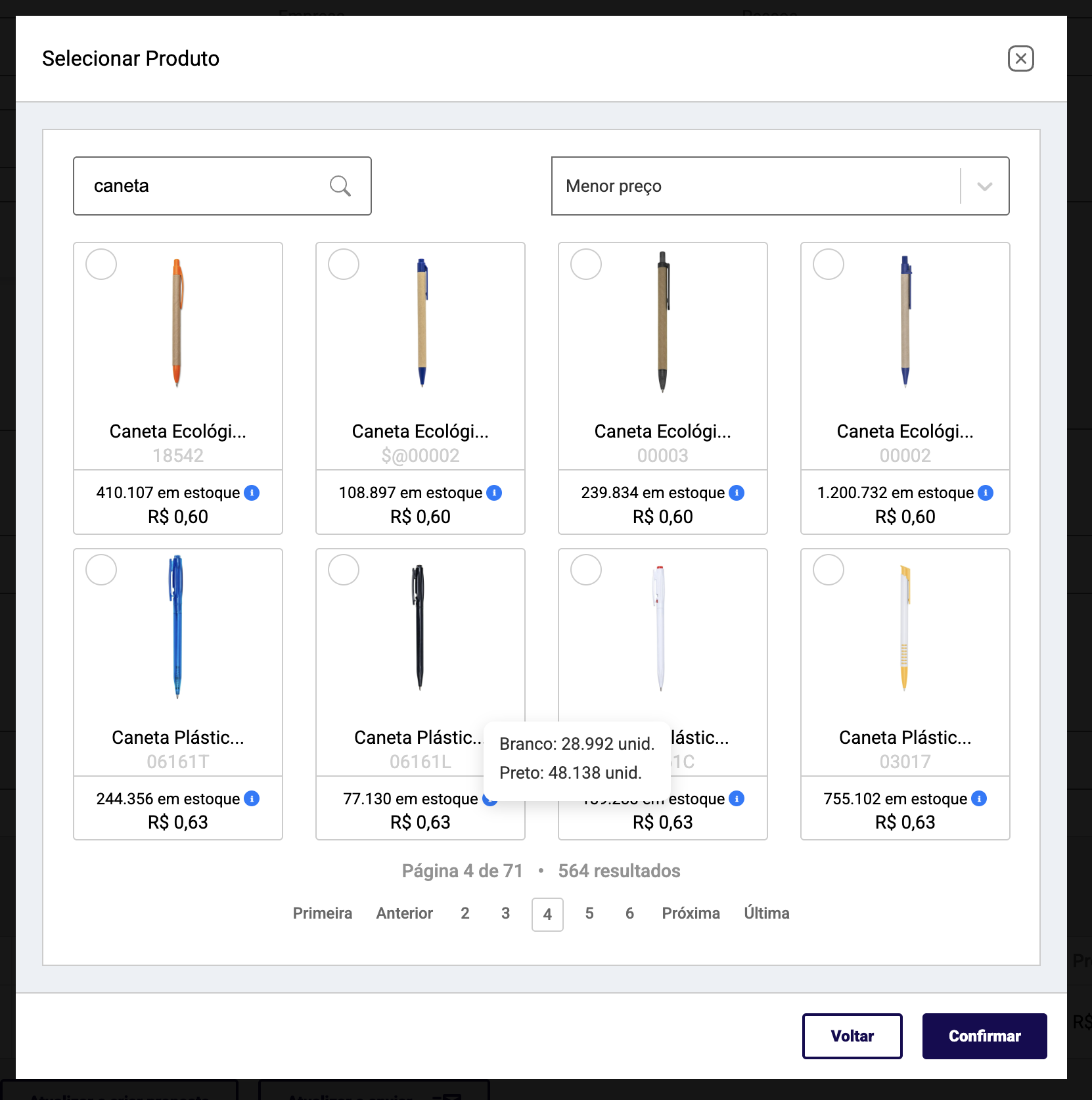Screen dimensions: 1092x1100
Task: Click product code 06161T
Action: pyautogui.click(x=178, y=762)
